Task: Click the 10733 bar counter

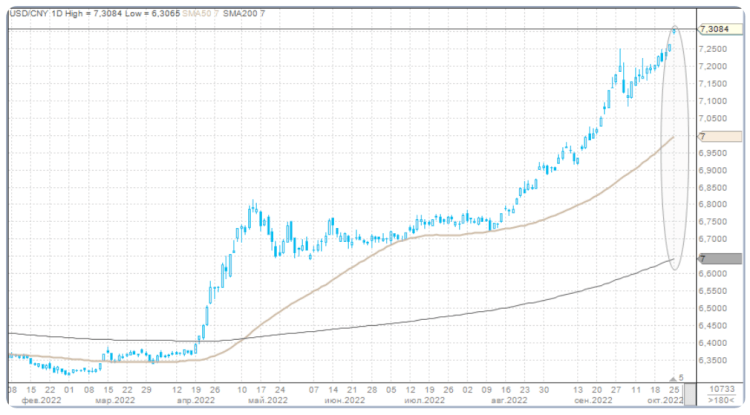Action: point(718,389)
